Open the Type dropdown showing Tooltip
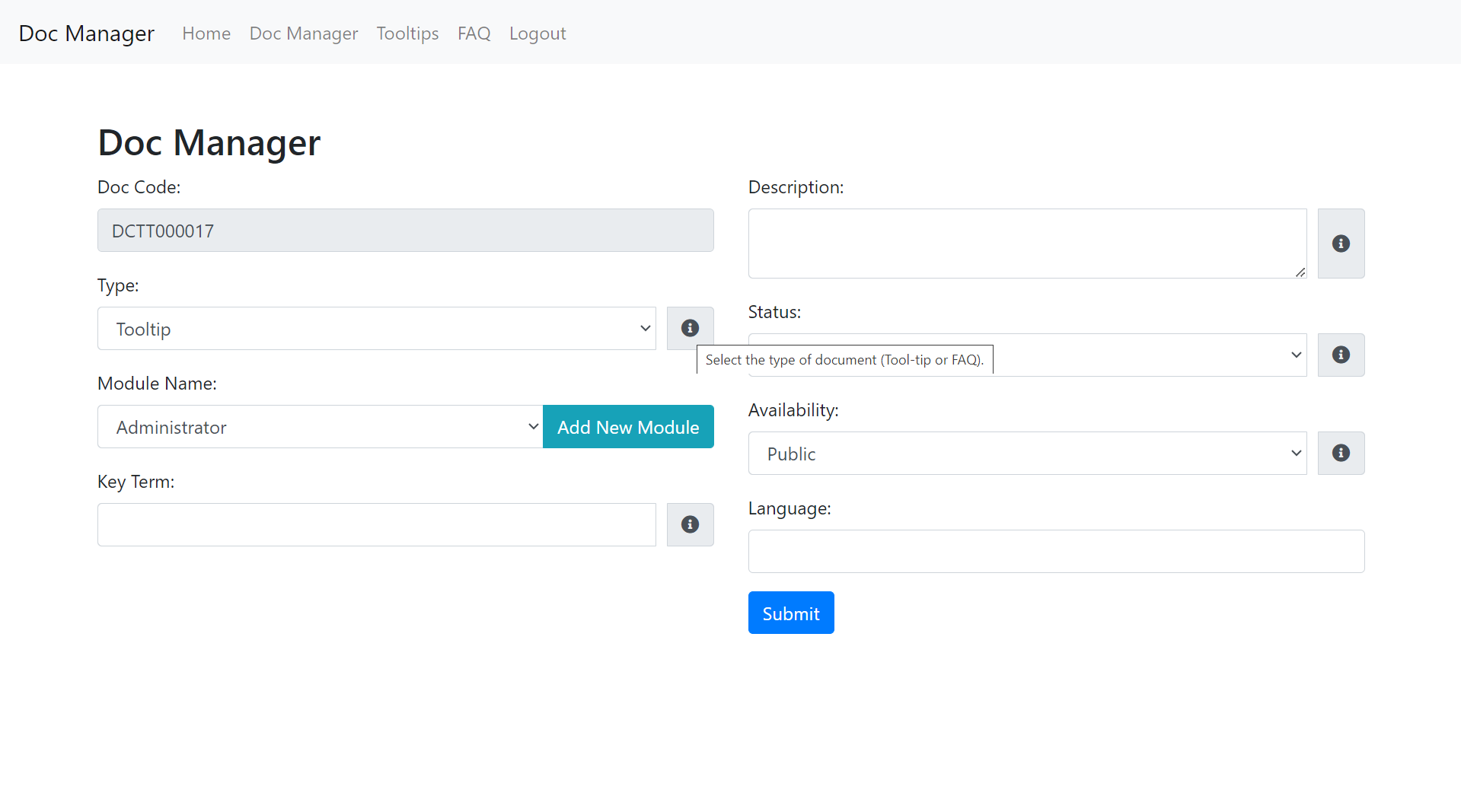 tap(376, 329)
